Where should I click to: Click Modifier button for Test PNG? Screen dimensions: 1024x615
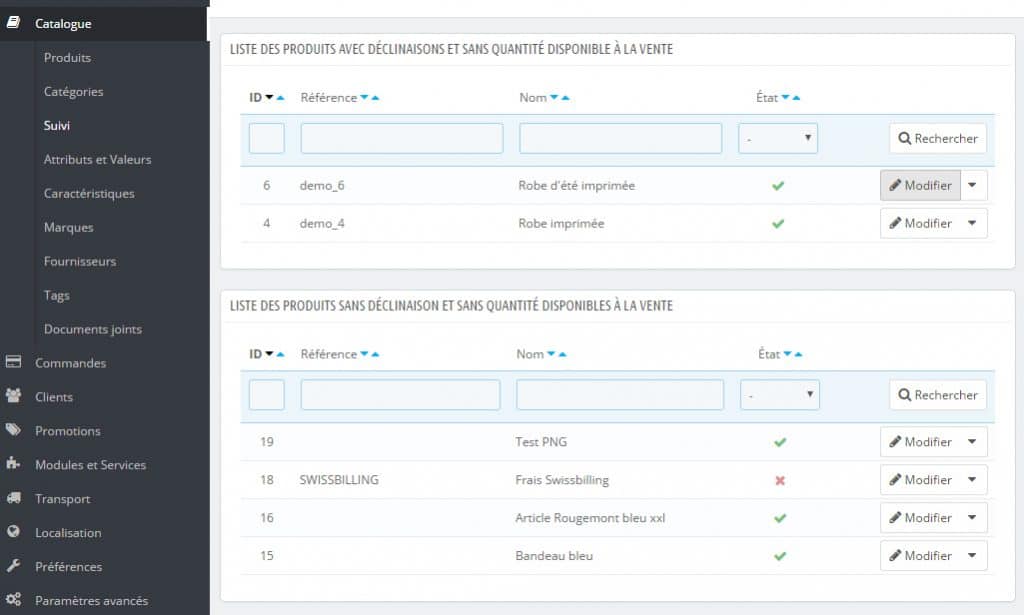click(x=920, y=442)
